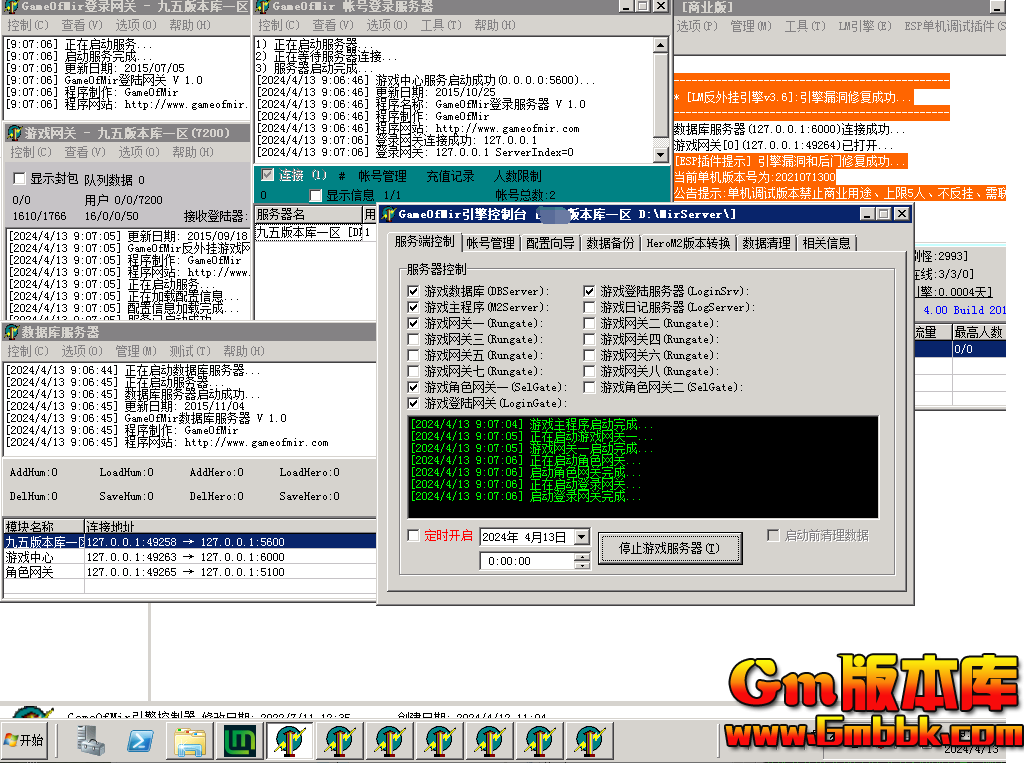This screenshot has height=765, width=1029.
Task: Switch to the 帐号管理 tab
Action: [490, 243]
